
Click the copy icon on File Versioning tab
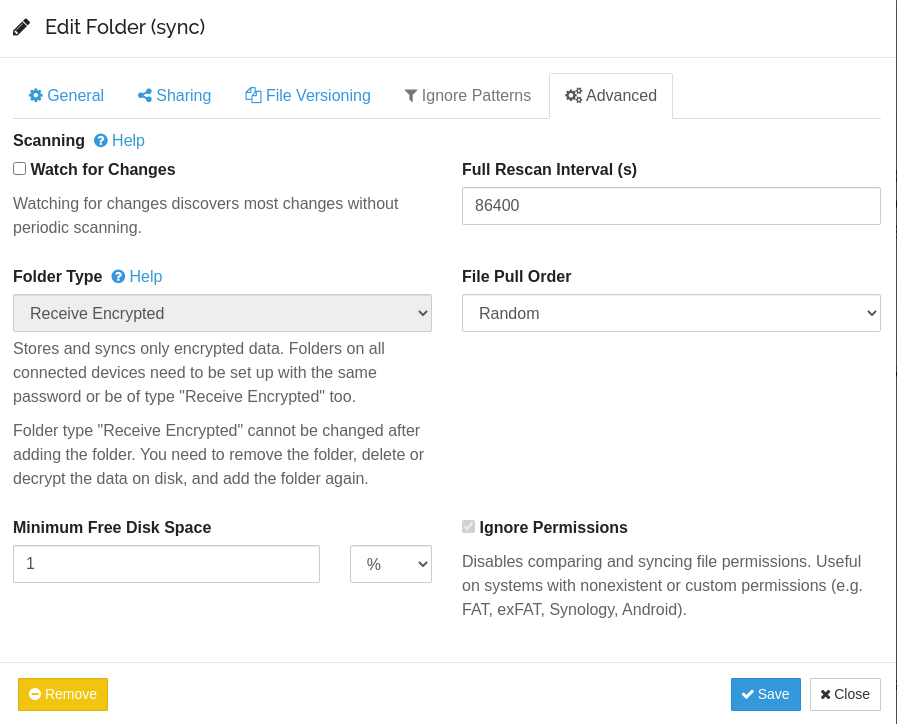253,96
